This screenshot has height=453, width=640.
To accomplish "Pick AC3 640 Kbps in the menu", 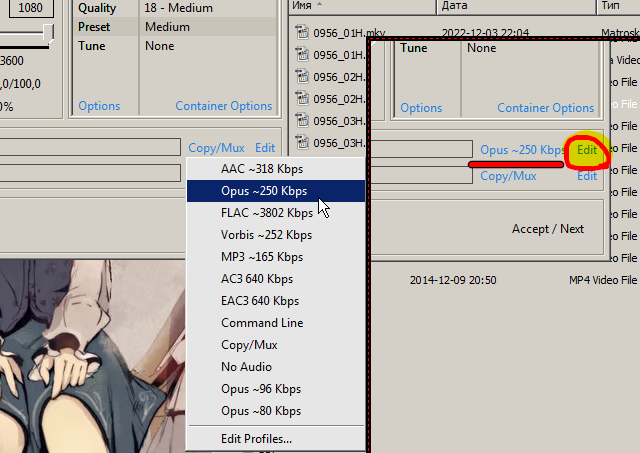I will [x=276, y=279].
